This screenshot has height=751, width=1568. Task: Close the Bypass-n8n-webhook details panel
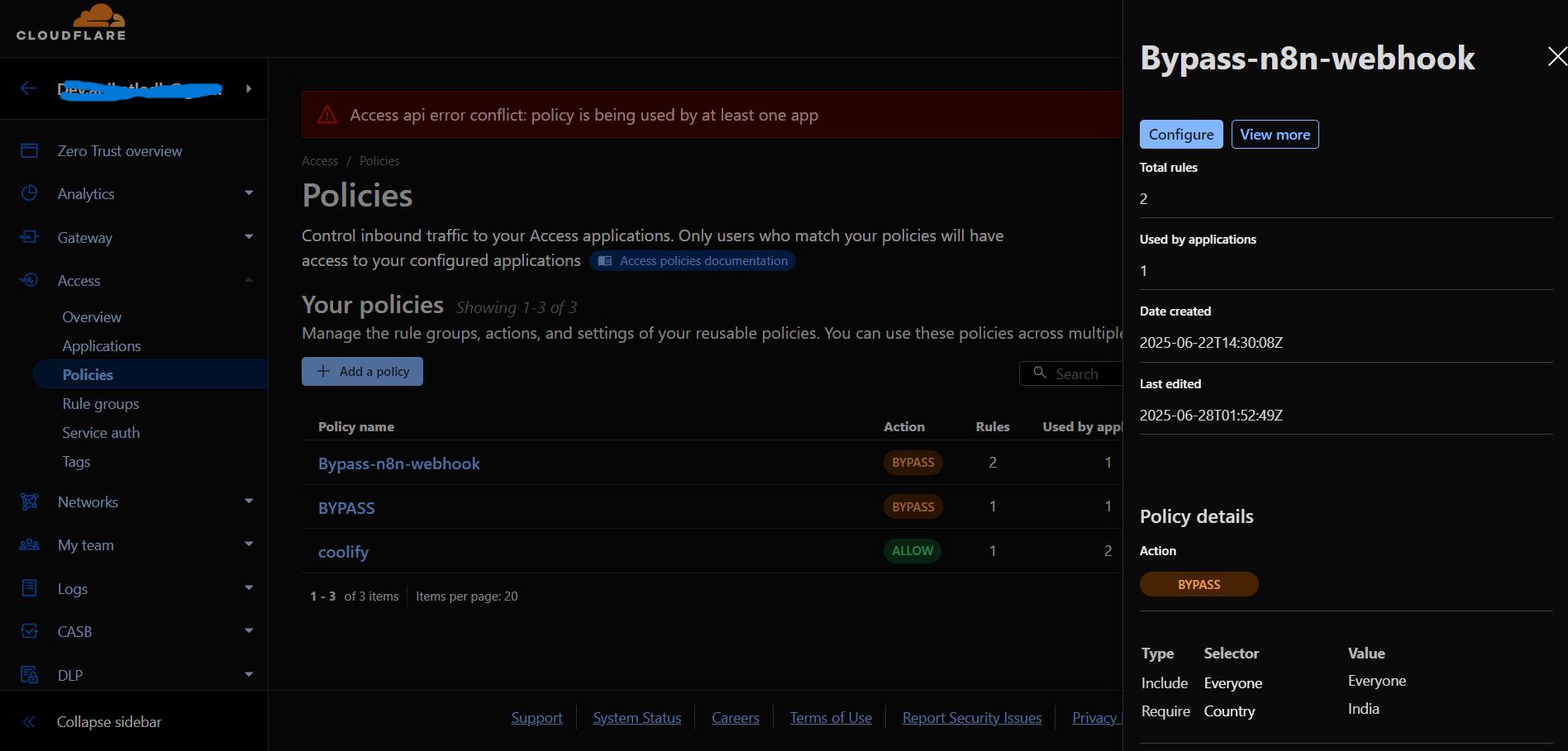tap(1557, 56)
